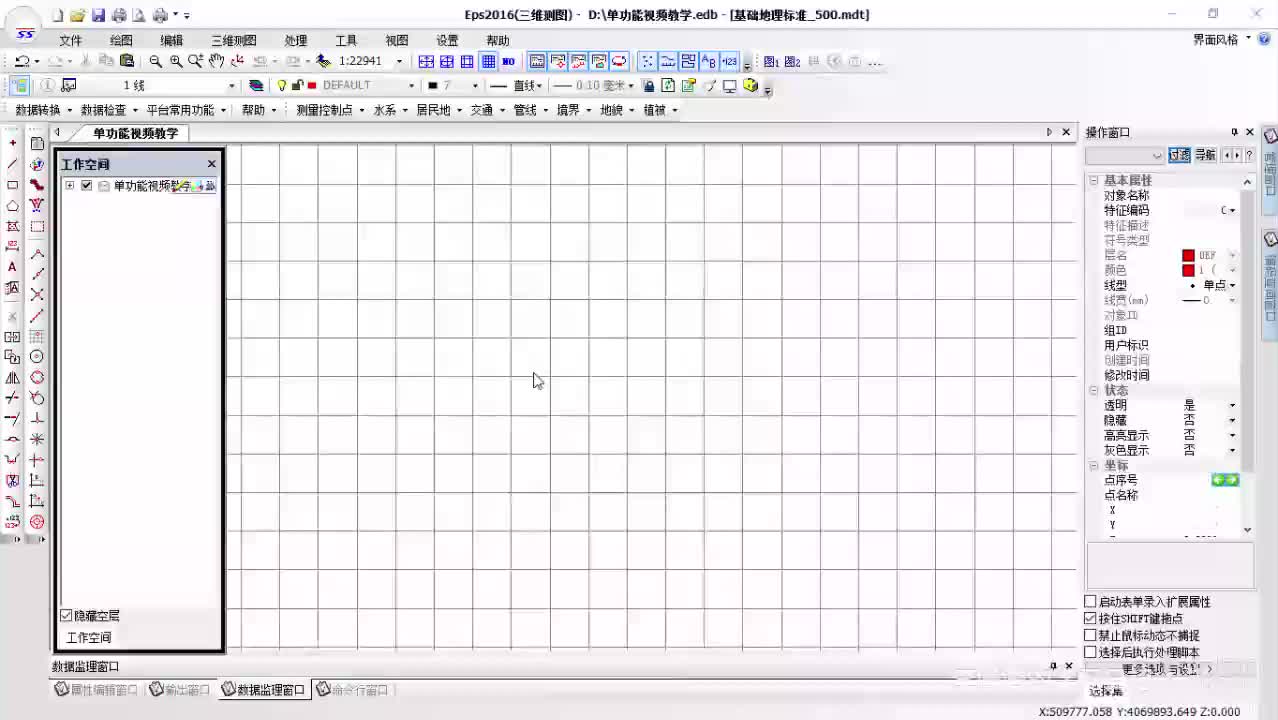Open the scale 1:22941 dropdown

pos(399,61)
